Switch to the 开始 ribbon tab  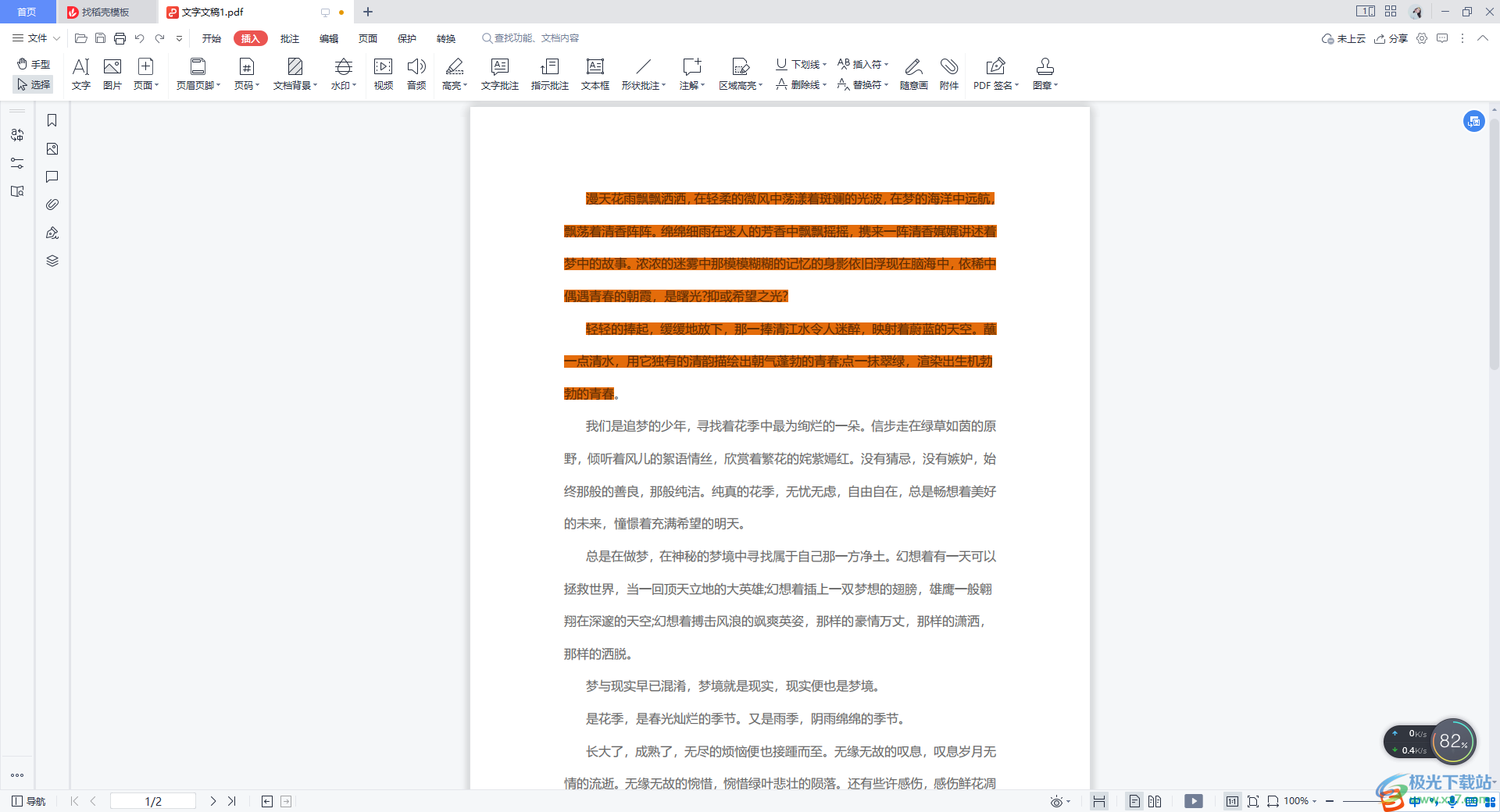212,38
